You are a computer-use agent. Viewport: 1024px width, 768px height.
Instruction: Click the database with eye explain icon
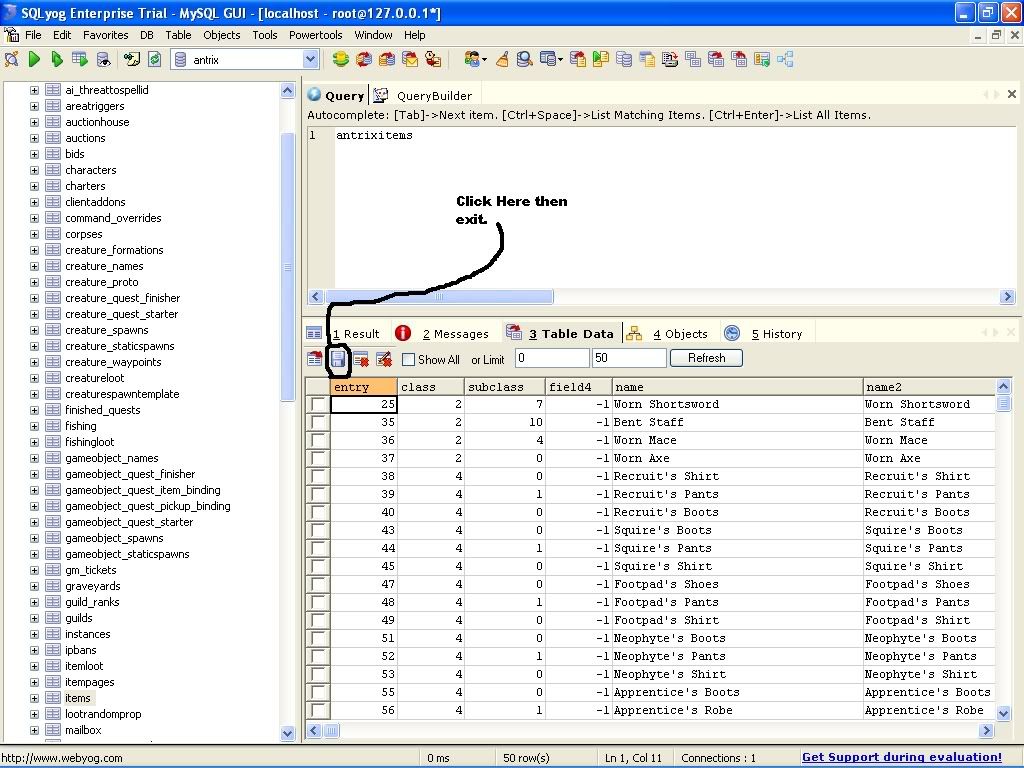click(x=103, y=59)
